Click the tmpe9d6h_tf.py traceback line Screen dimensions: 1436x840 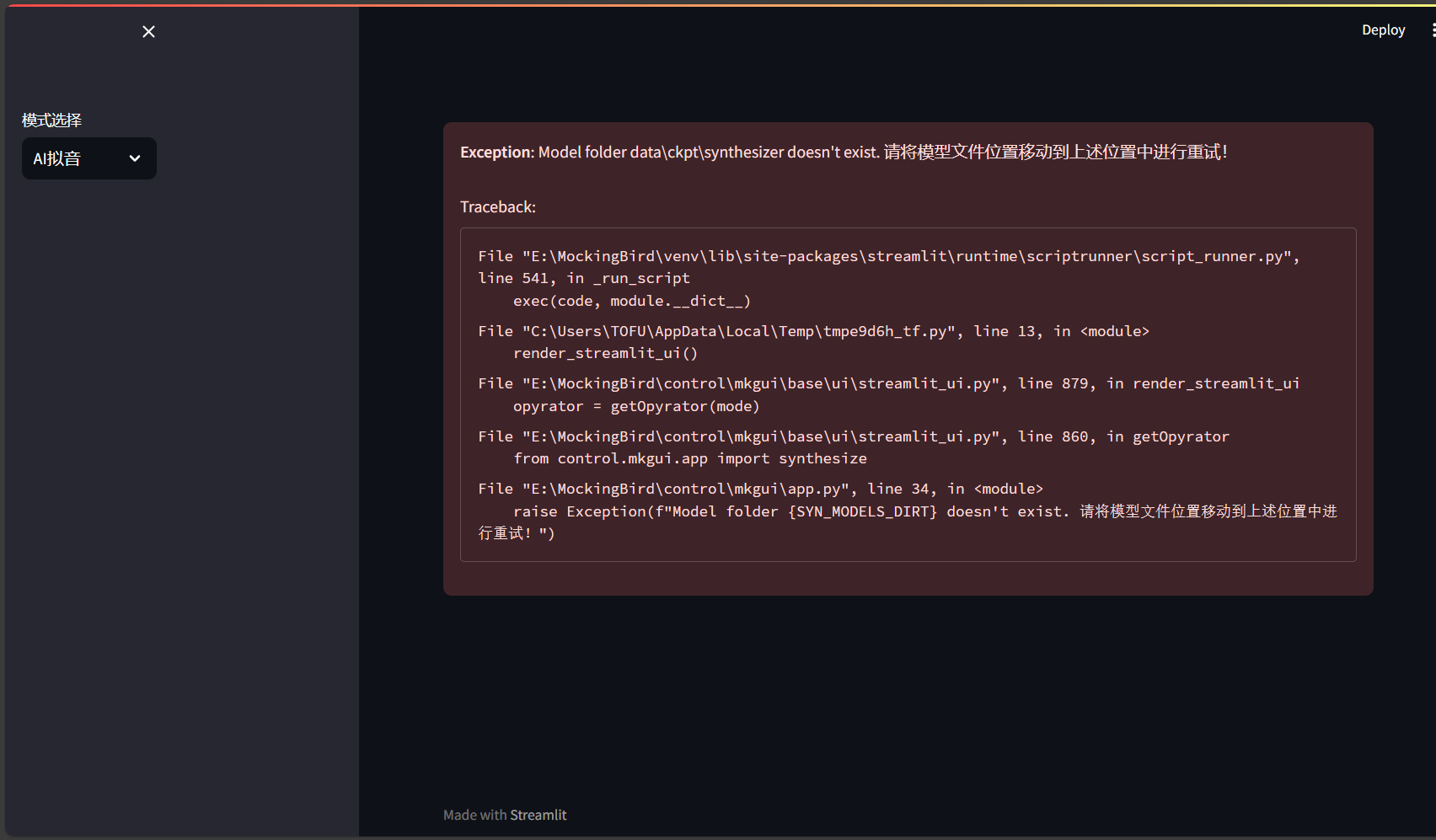coord(813,331)
